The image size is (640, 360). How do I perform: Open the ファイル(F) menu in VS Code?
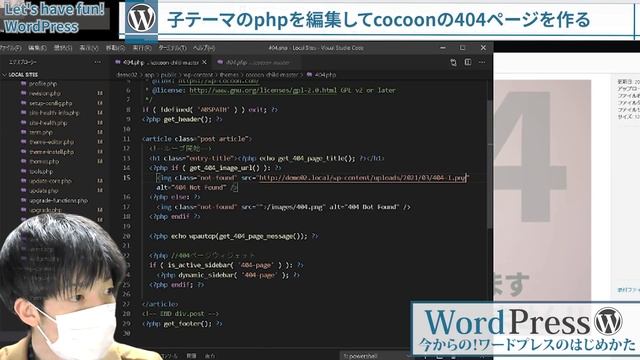coord(10,48)
